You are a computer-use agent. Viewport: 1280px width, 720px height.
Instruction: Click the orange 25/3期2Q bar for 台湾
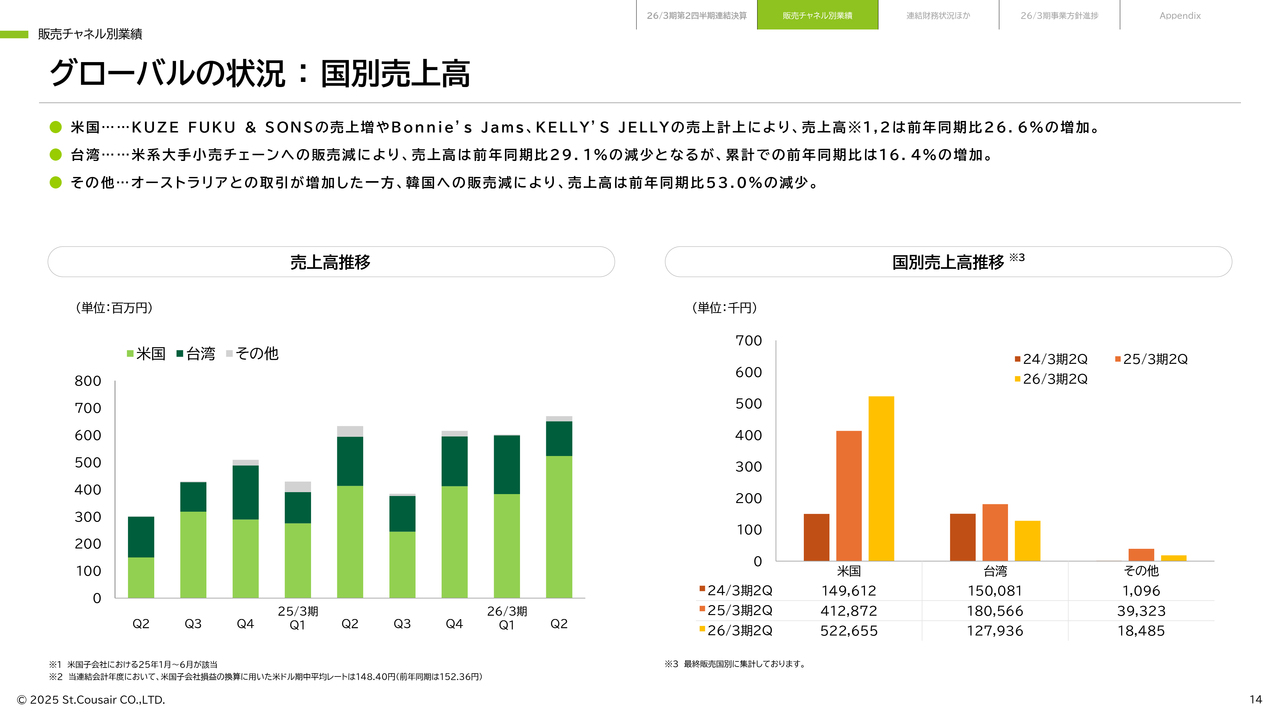[x=995, y=532]
